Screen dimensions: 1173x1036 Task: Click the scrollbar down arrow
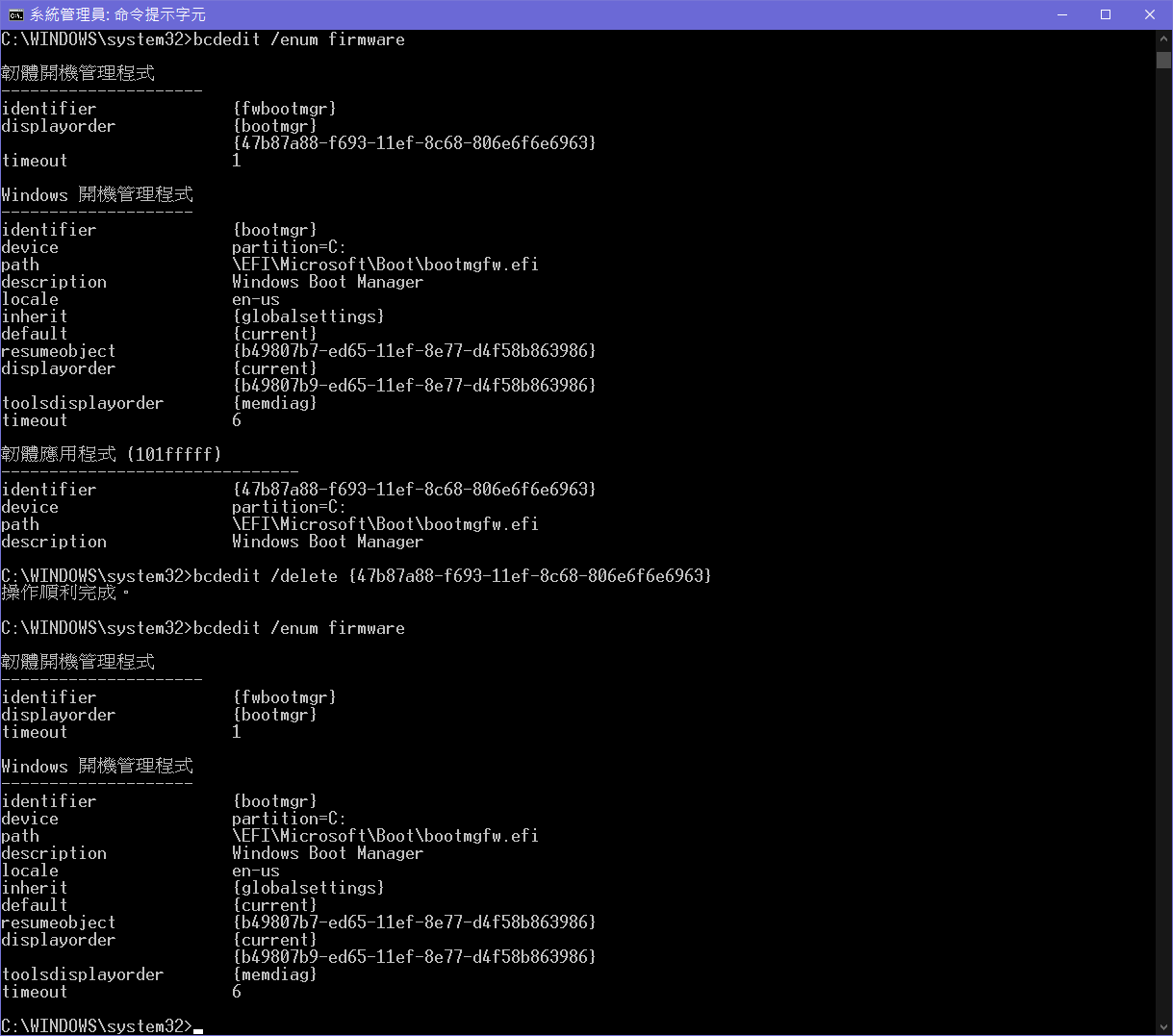coord(1163,1025)
